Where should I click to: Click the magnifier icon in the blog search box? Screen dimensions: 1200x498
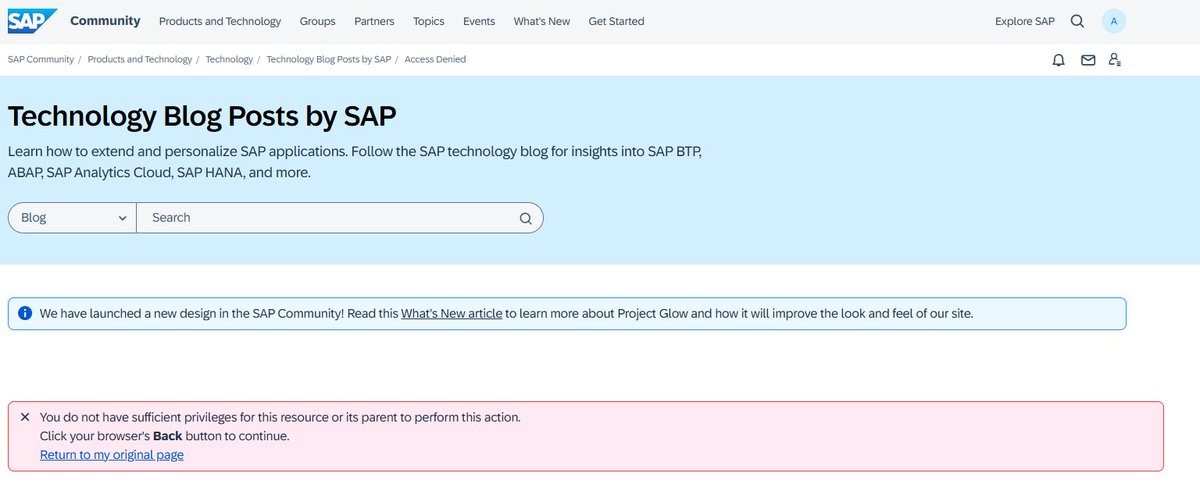click(x=526, y=218)
